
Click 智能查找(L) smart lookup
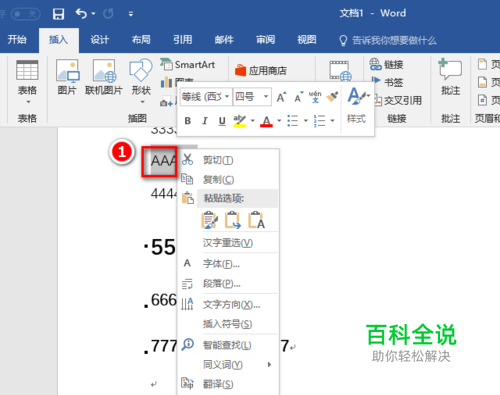click(x=228, y=345)
